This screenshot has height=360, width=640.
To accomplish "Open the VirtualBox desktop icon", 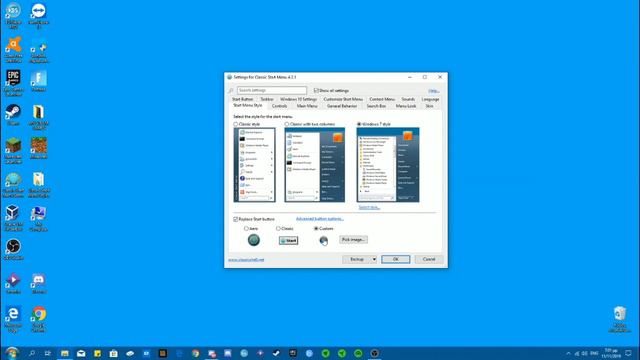I will [13, 218].
